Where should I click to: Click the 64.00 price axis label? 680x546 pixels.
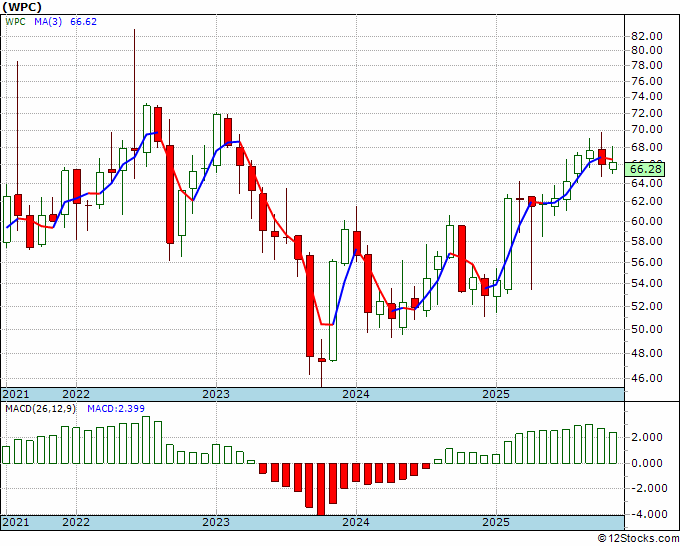coord(647,183)
